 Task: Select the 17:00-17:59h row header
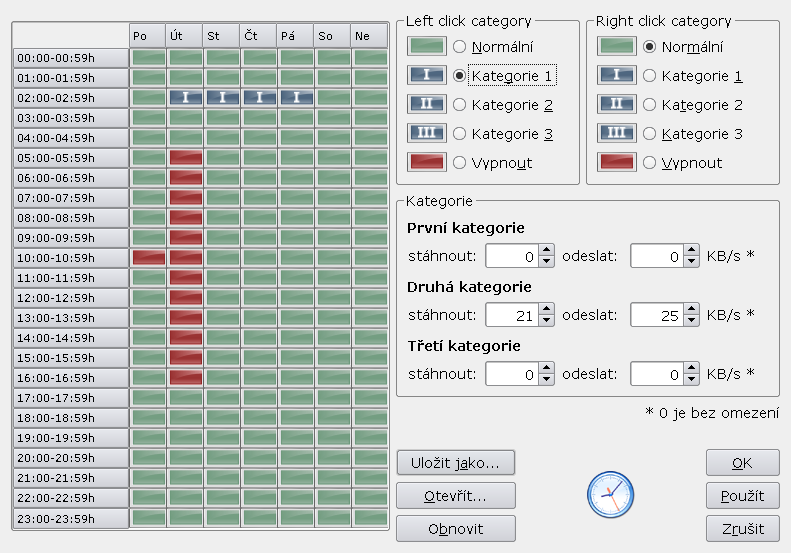coord(71,398)
